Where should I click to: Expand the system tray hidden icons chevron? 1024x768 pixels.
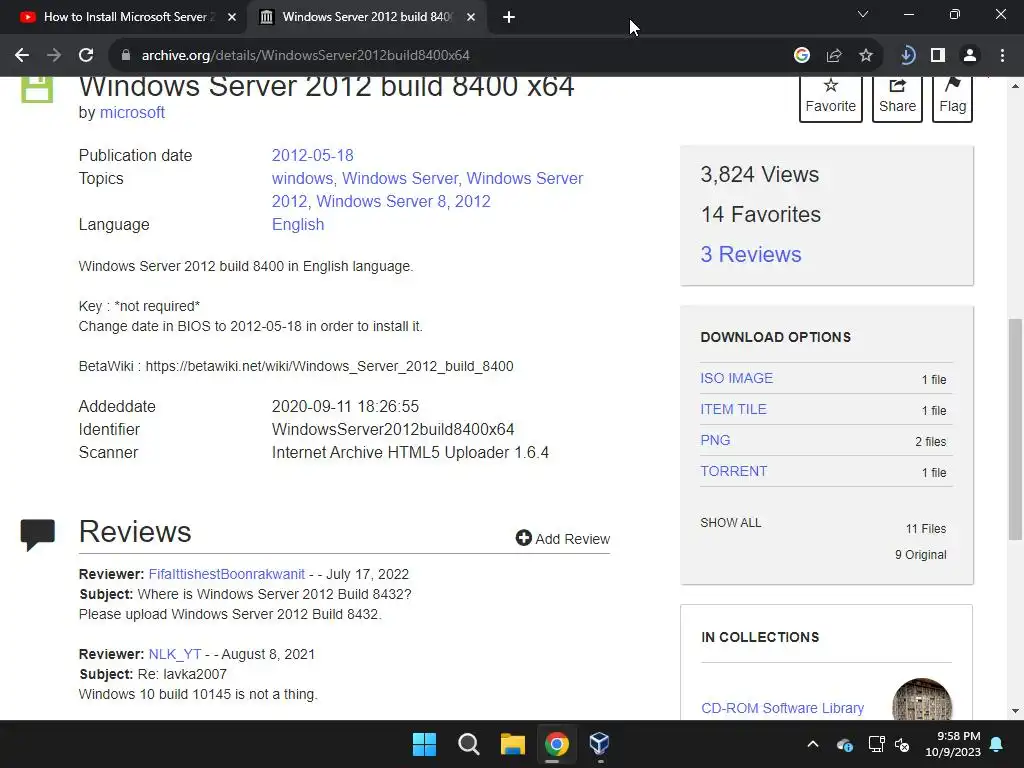pyautogui.click(x=813, y=744)
